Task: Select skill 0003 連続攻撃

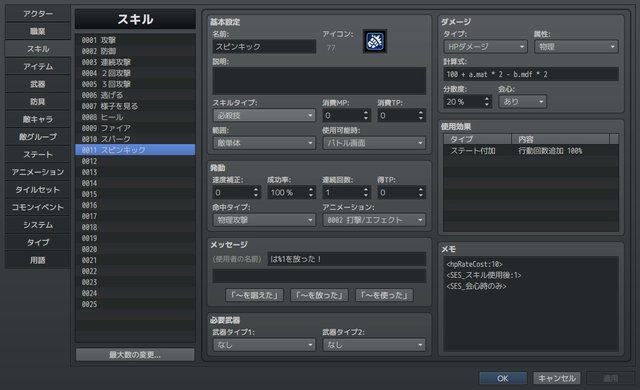Action: click(135, 62)
